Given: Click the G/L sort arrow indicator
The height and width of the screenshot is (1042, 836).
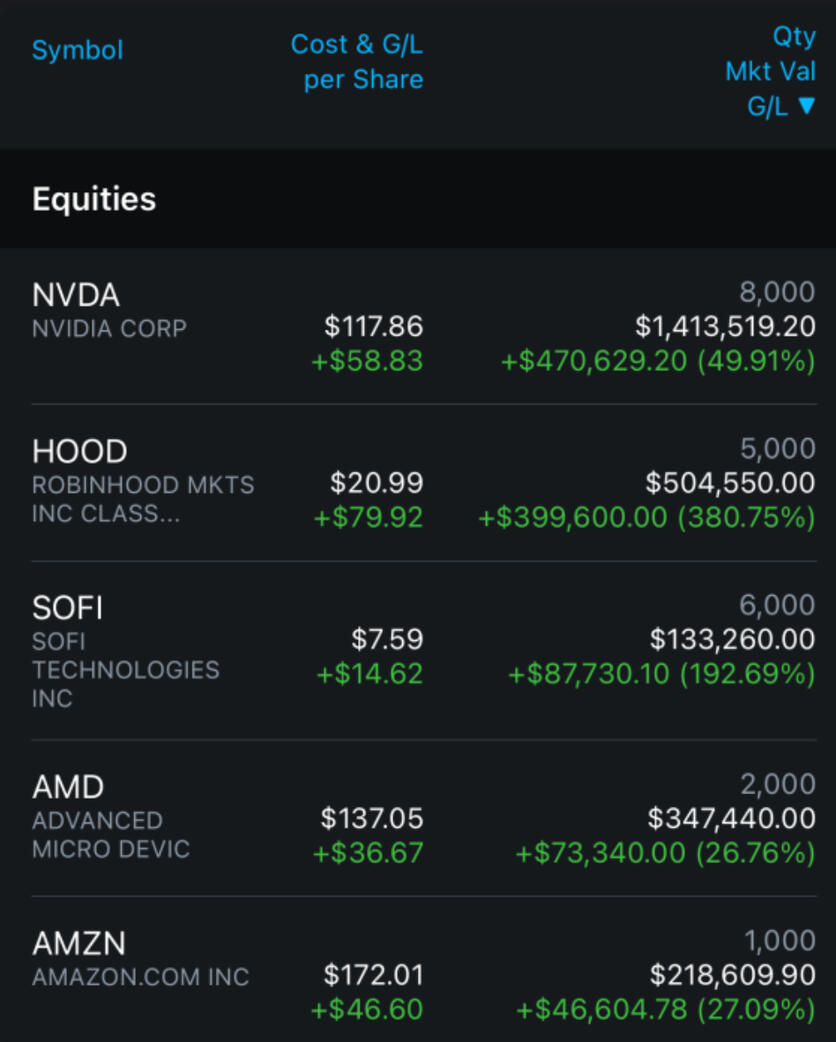Looking at the screenshot, I should 807,107.
